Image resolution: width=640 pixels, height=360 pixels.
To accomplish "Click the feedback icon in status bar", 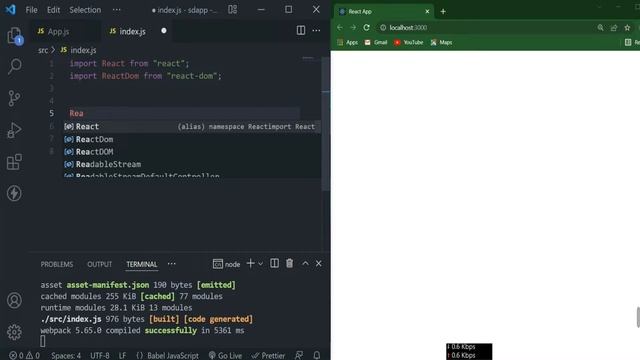I will (299, 355).
